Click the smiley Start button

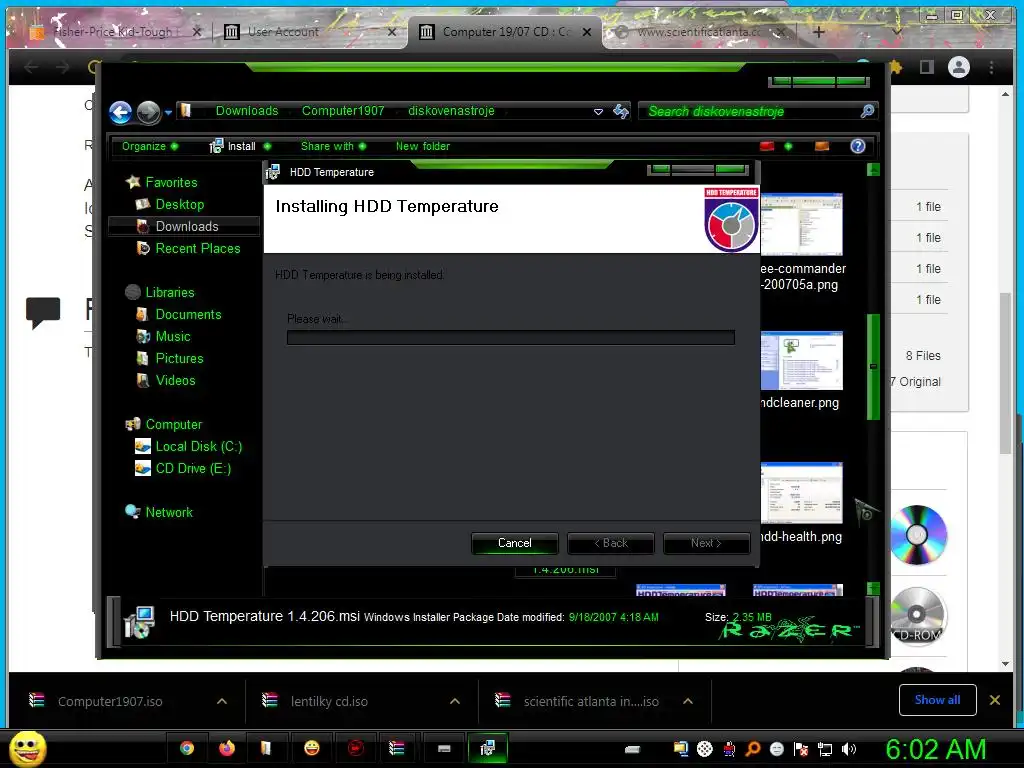(27, 748)
